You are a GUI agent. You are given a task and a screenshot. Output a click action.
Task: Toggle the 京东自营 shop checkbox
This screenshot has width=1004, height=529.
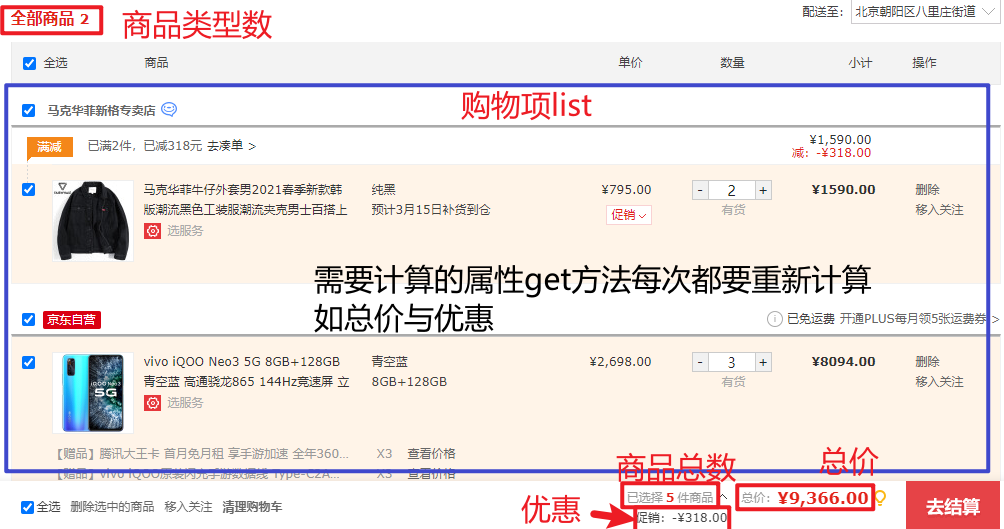pyautogui.click(x=29, y=320)
